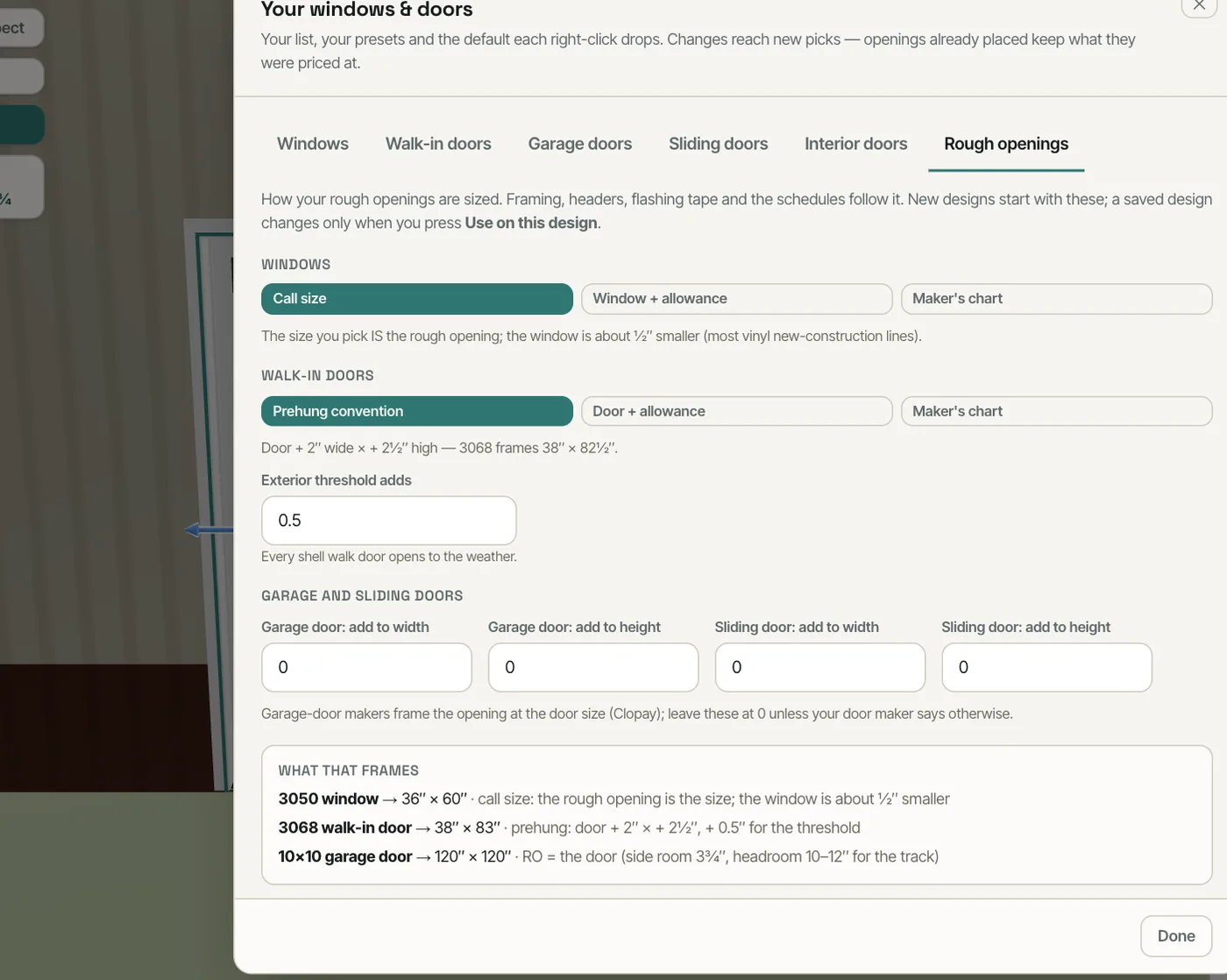The width and height of the screenshot is (1227, 980).
Task: Click the bold Use on this design text
Action: point(531,223)
